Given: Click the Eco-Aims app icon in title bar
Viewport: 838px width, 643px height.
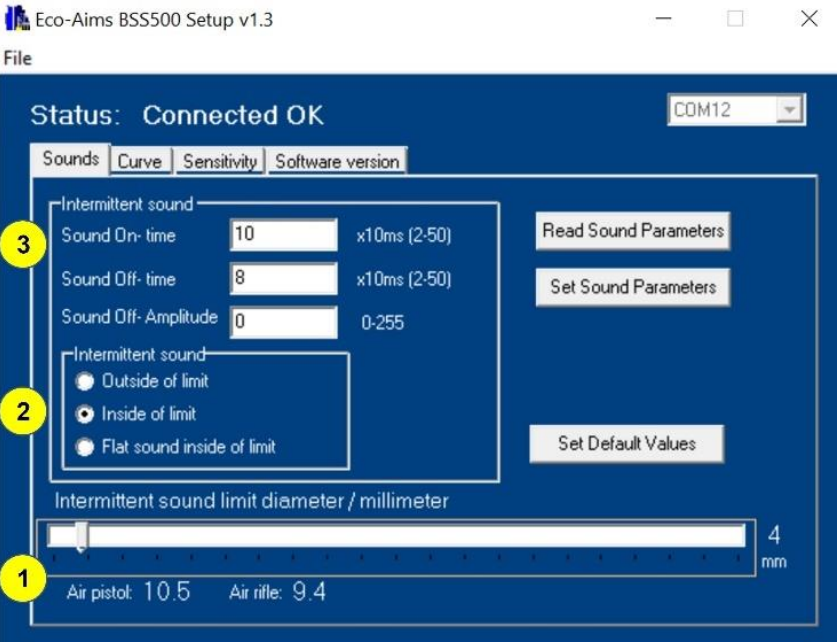Looking at the screenshot, I should tap(17, 19).
